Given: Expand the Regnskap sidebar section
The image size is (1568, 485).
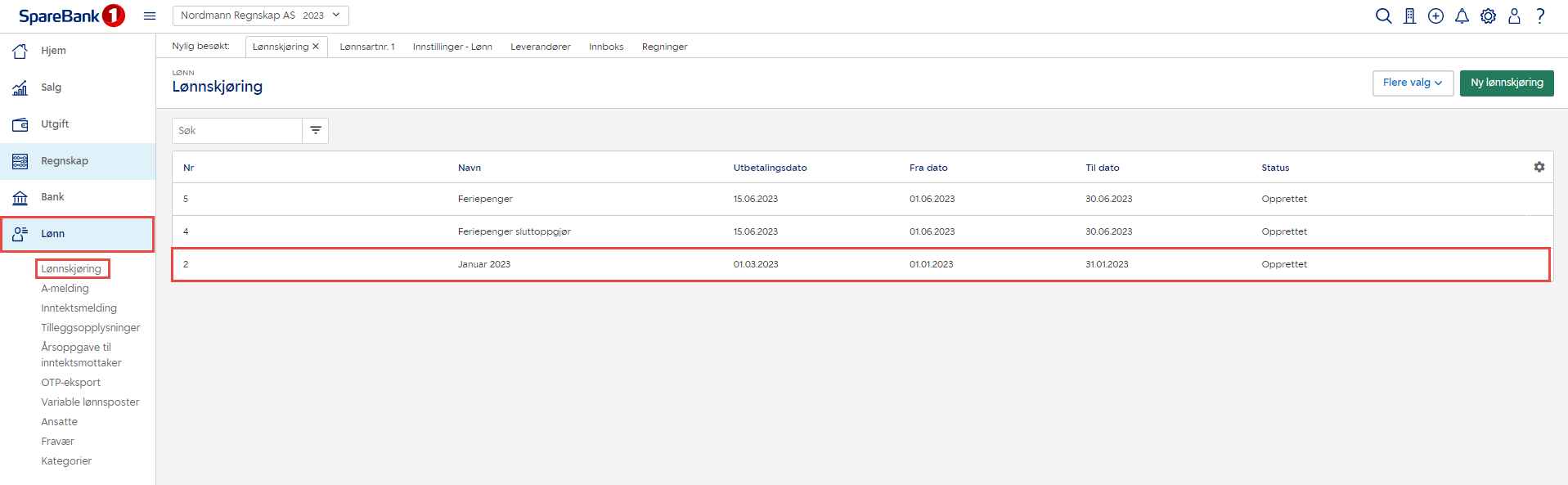Looking at the screenshot, I should click(65, 161).
